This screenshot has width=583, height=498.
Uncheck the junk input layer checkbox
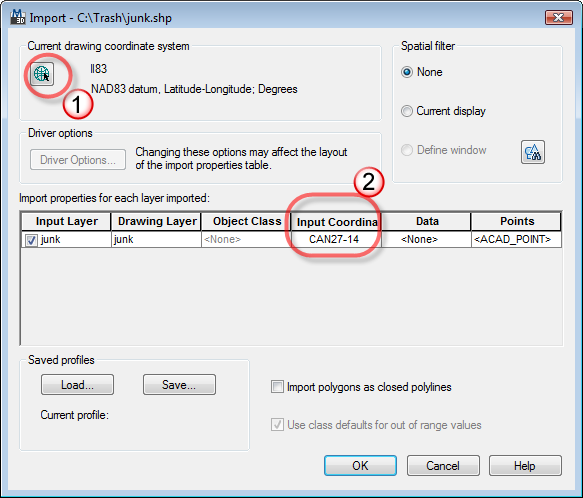(31, 240)
